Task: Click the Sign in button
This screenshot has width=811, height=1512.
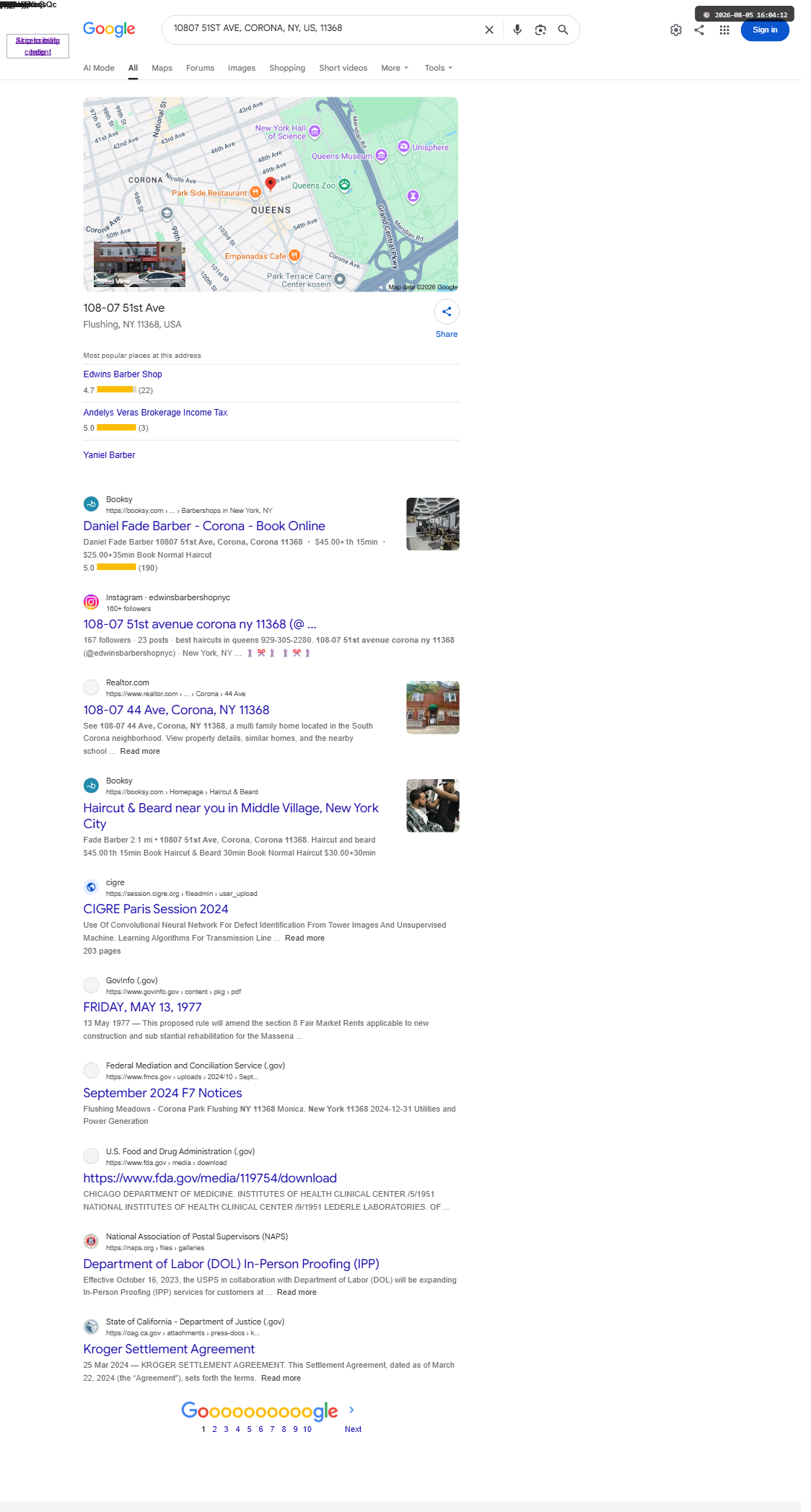Action: 765,30
